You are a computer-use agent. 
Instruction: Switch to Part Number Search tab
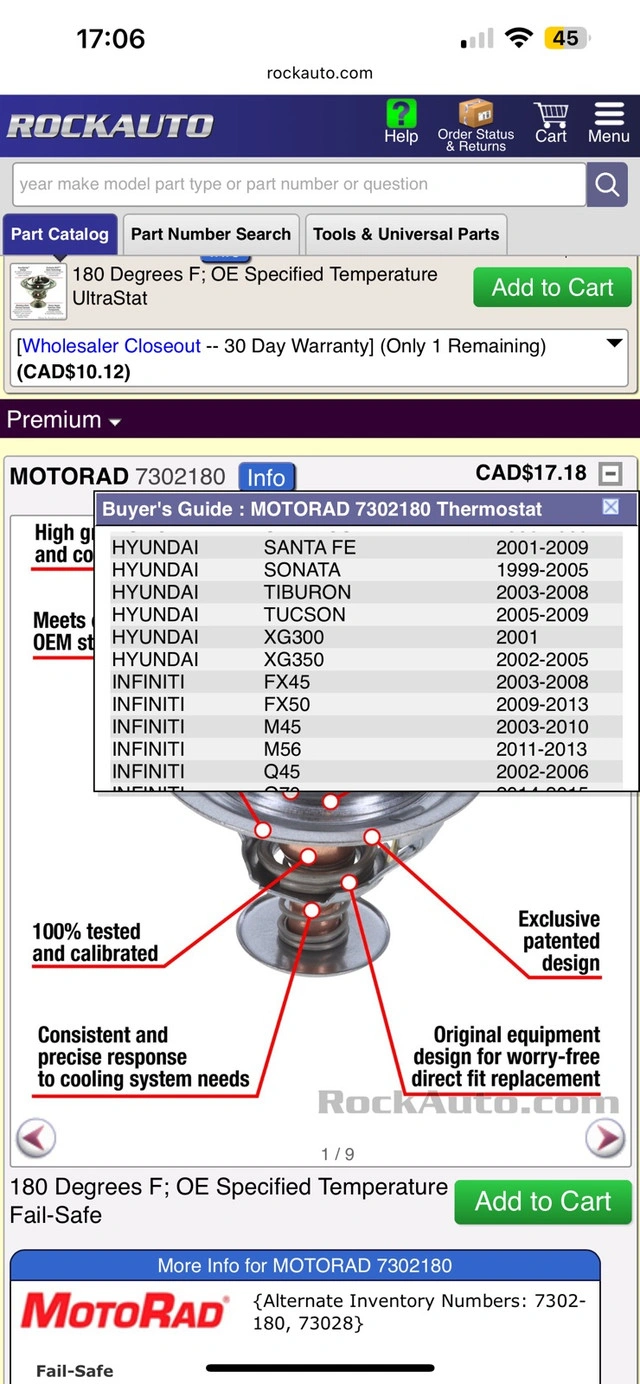pyautogui.click(x=211, y=234)
